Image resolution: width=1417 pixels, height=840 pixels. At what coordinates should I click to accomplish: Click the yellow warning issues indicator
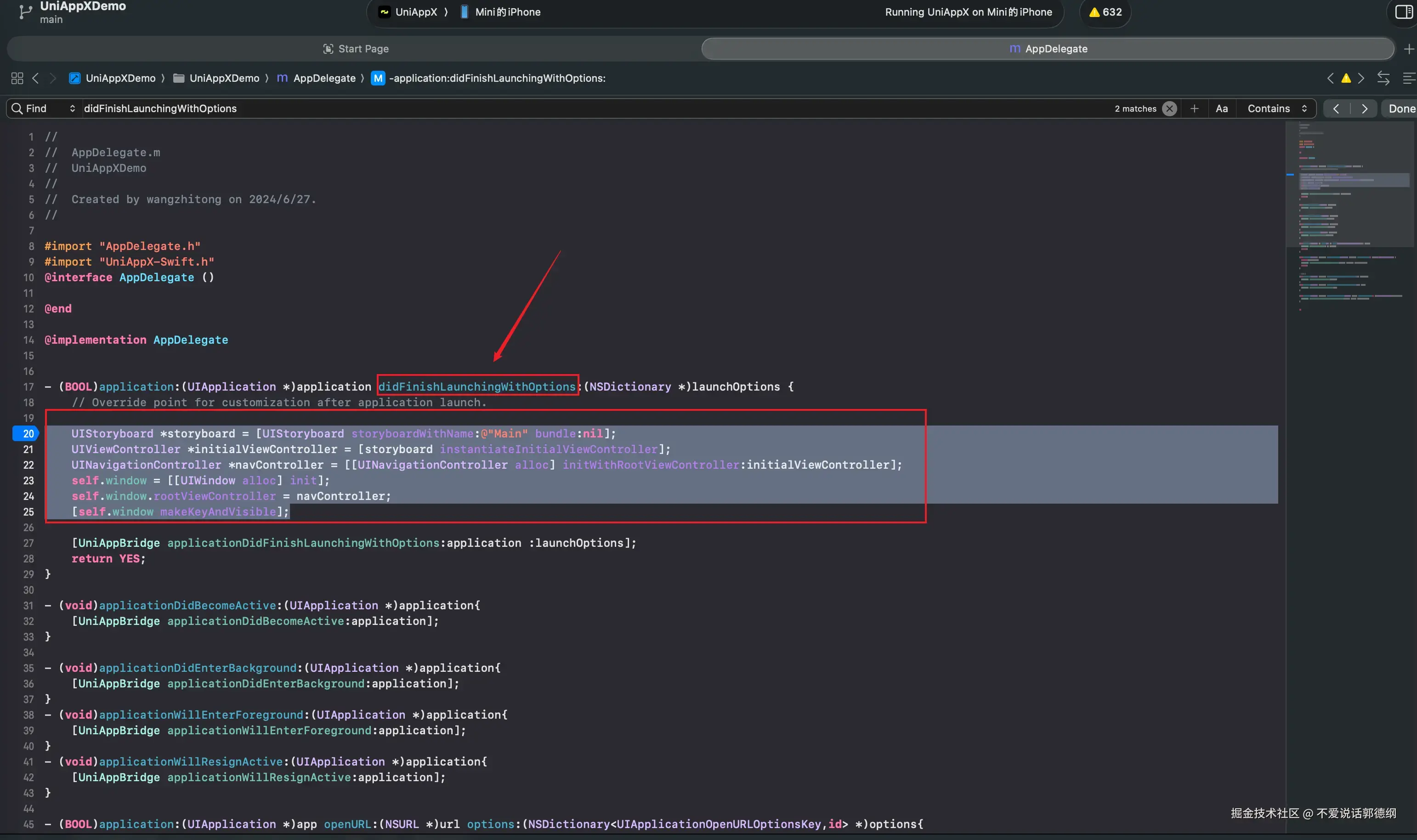point(1105,12)
